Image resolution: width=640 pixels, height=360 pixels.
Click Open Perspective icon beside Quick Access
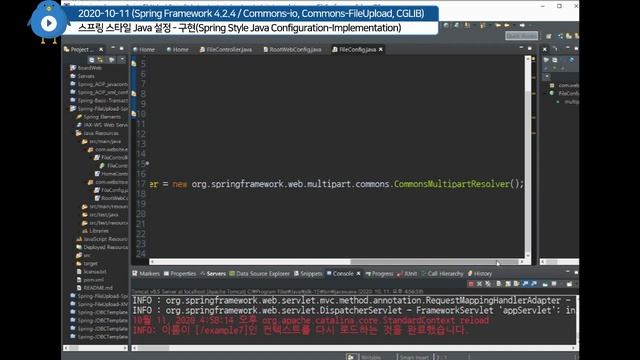tap(549, 36)
